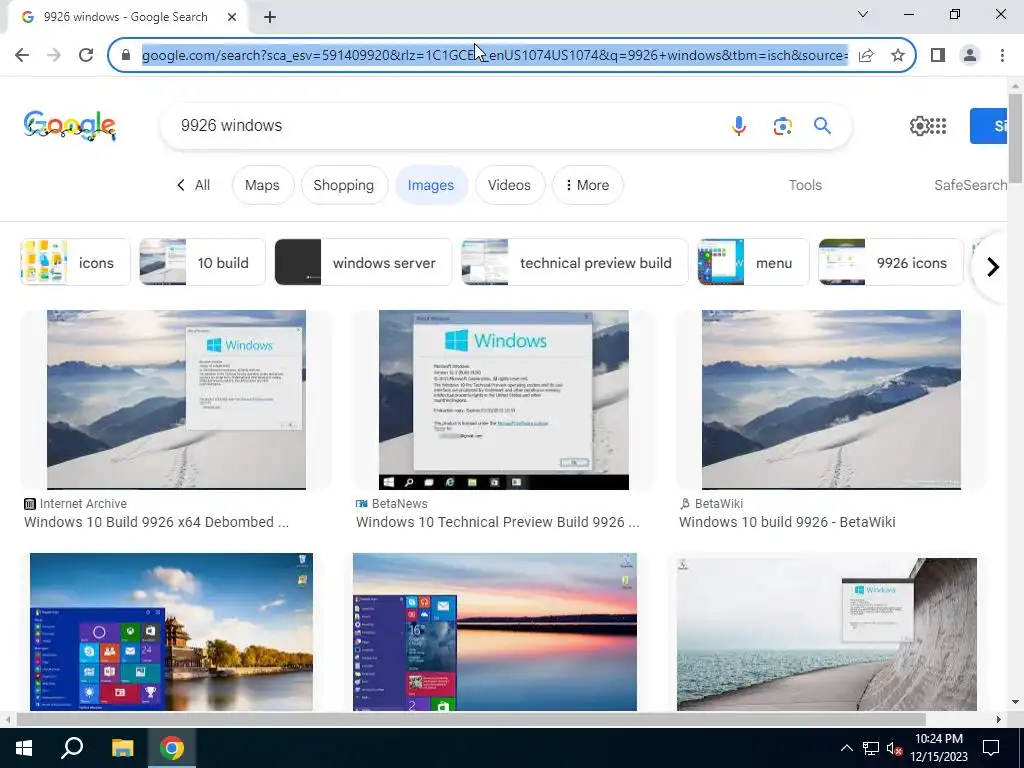Open taskbar search
Screen dimensions: 1024x768
[x=72, y=748]
